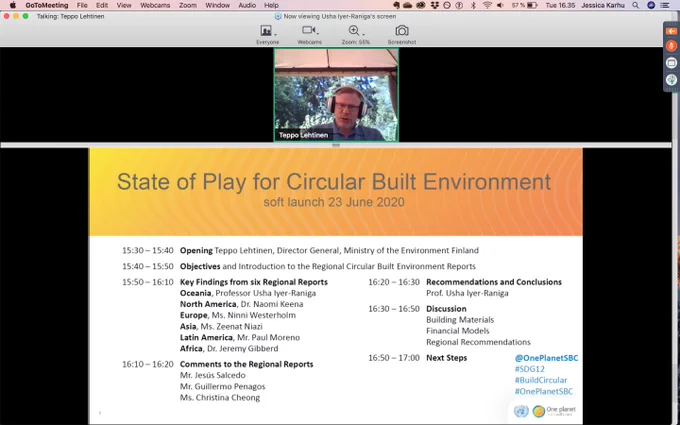This screenshot has width=680, height=425.
Task: Select Teppo Lehtinen's webcam thumbnail
Action: pyautogui.click(x=336, y=95)
